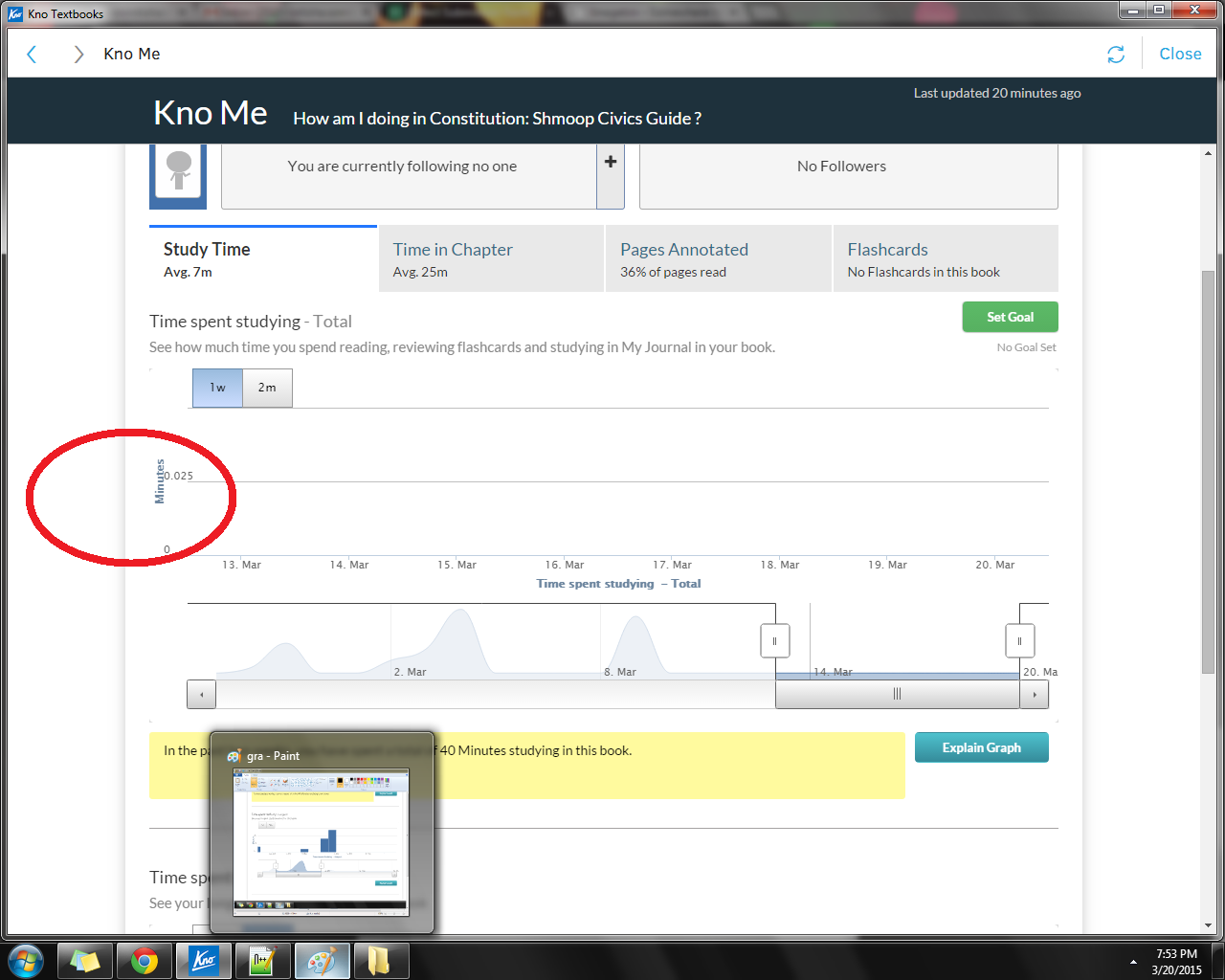Click the navigator scroll left arrow
The image size is (1225, 980).
(201, 695)
